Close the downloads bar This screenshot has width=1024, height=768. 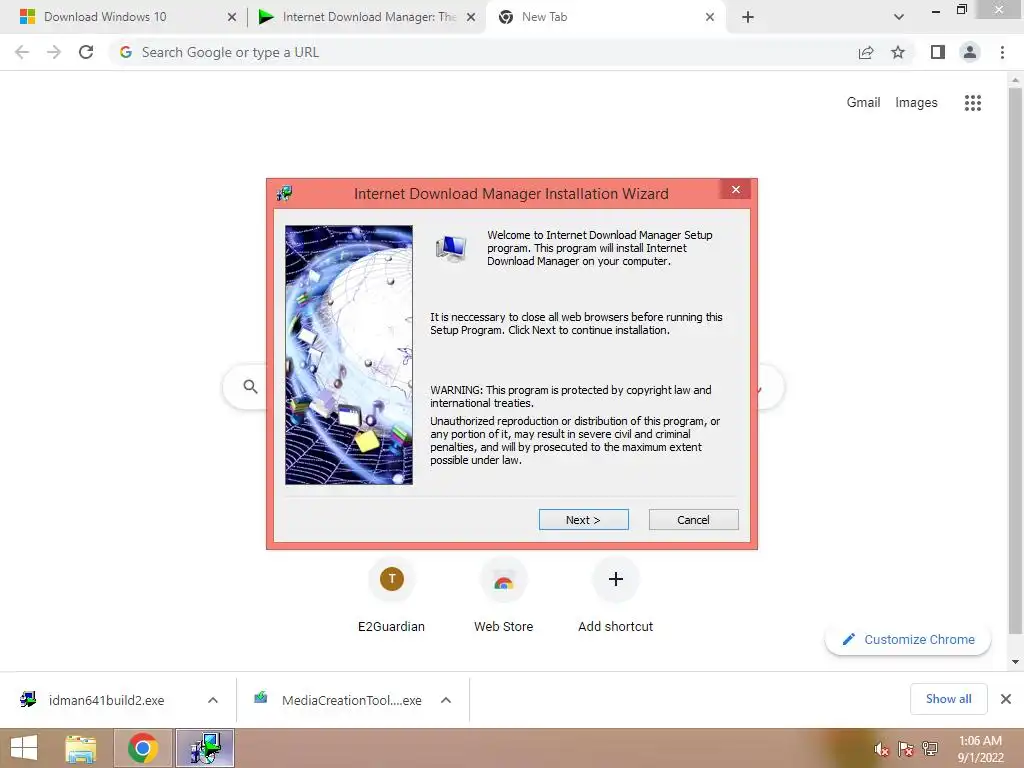[1006, 699]
